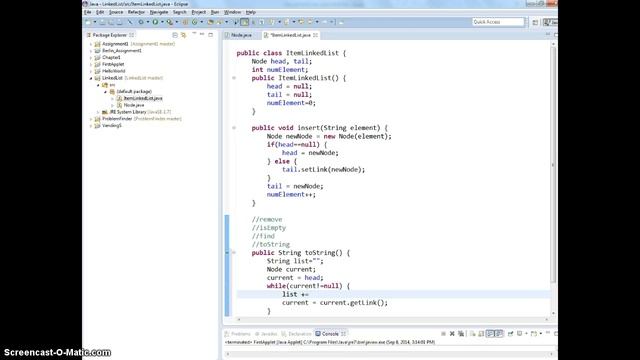Screen dimensions: 640x360
Task: Select the Java perspective button
Action: tap(550, 22)
